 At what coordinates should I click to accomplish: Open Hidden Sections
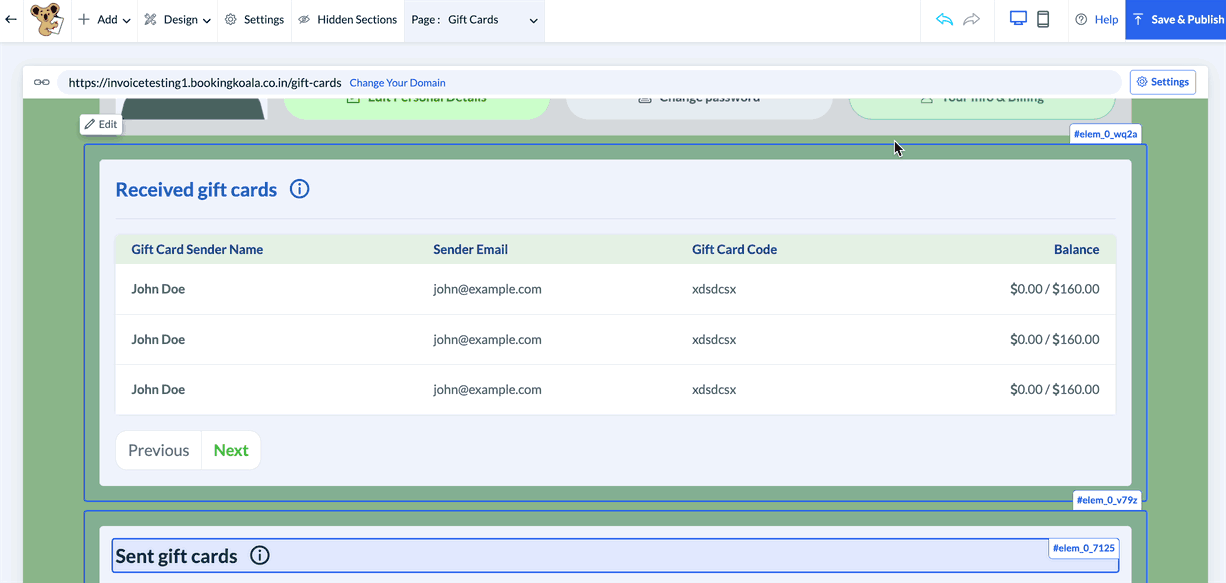coord(347,20)
